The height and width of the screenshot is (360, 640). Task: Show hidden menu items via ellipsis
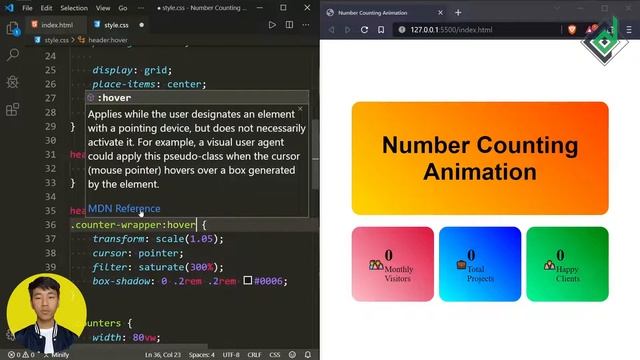coord(140,8)
